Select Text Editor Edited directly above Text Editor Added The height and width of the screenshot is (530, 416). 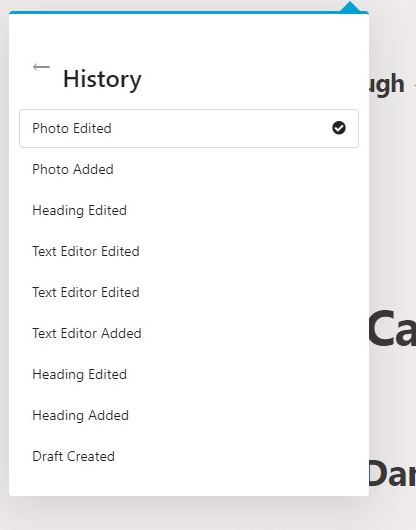click(189, 292)
